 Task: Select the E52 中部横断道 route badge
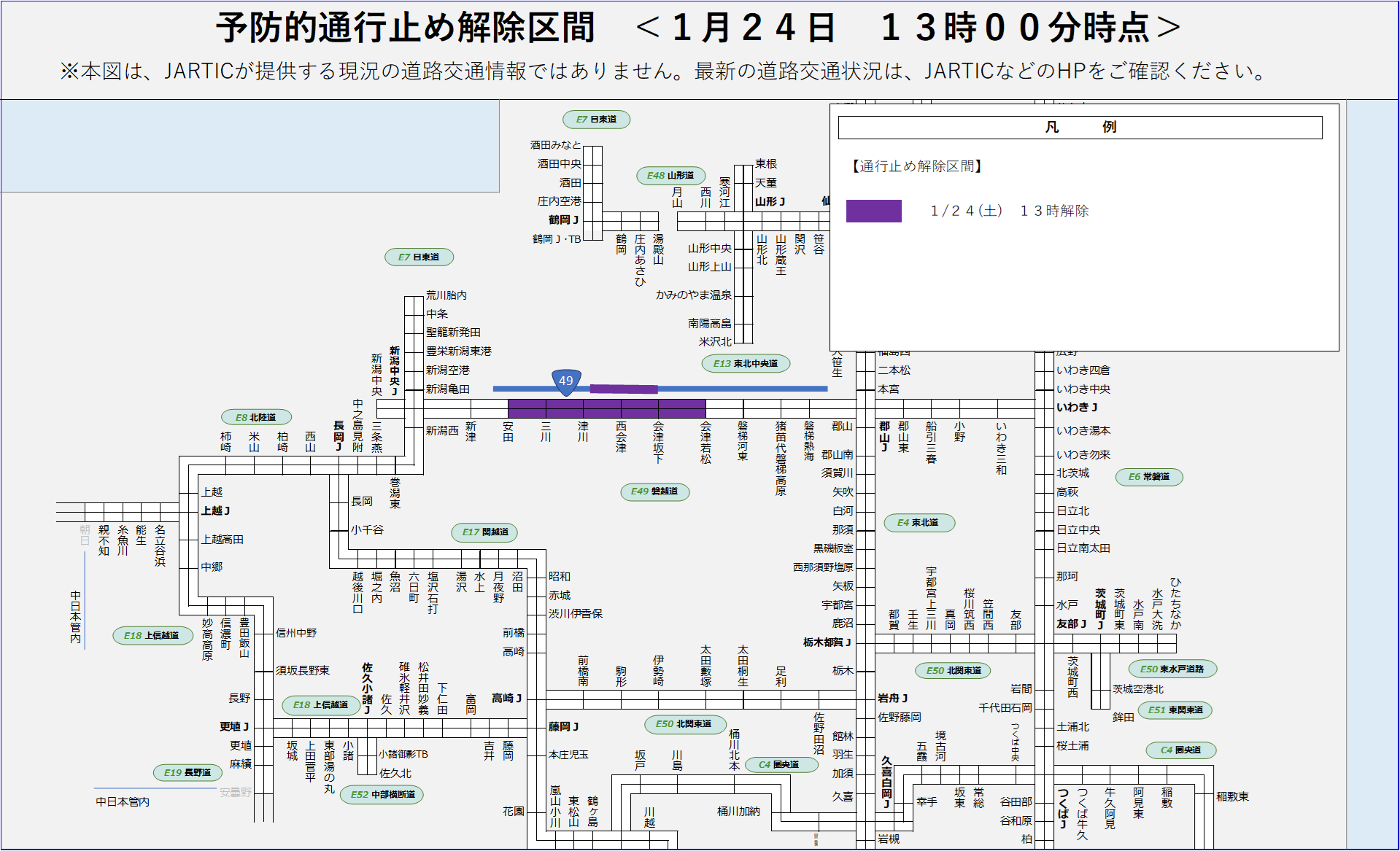tap(382, 795)
